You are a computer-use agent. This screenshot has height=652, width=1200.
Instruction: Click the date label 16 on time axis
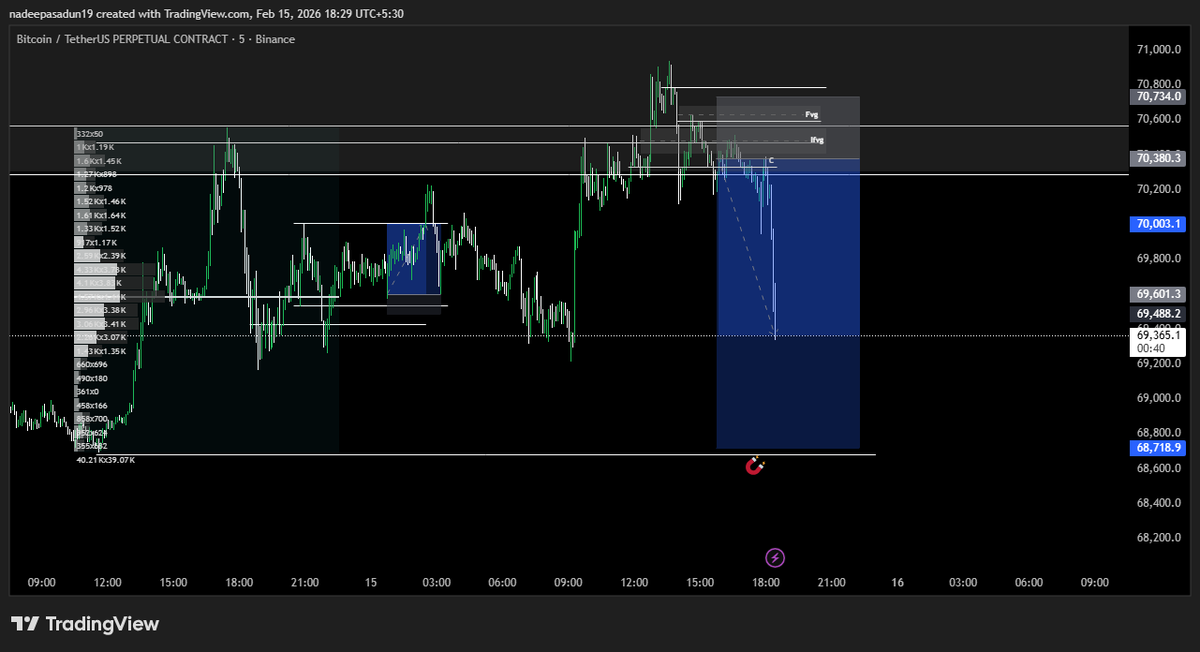click(897, 583)
